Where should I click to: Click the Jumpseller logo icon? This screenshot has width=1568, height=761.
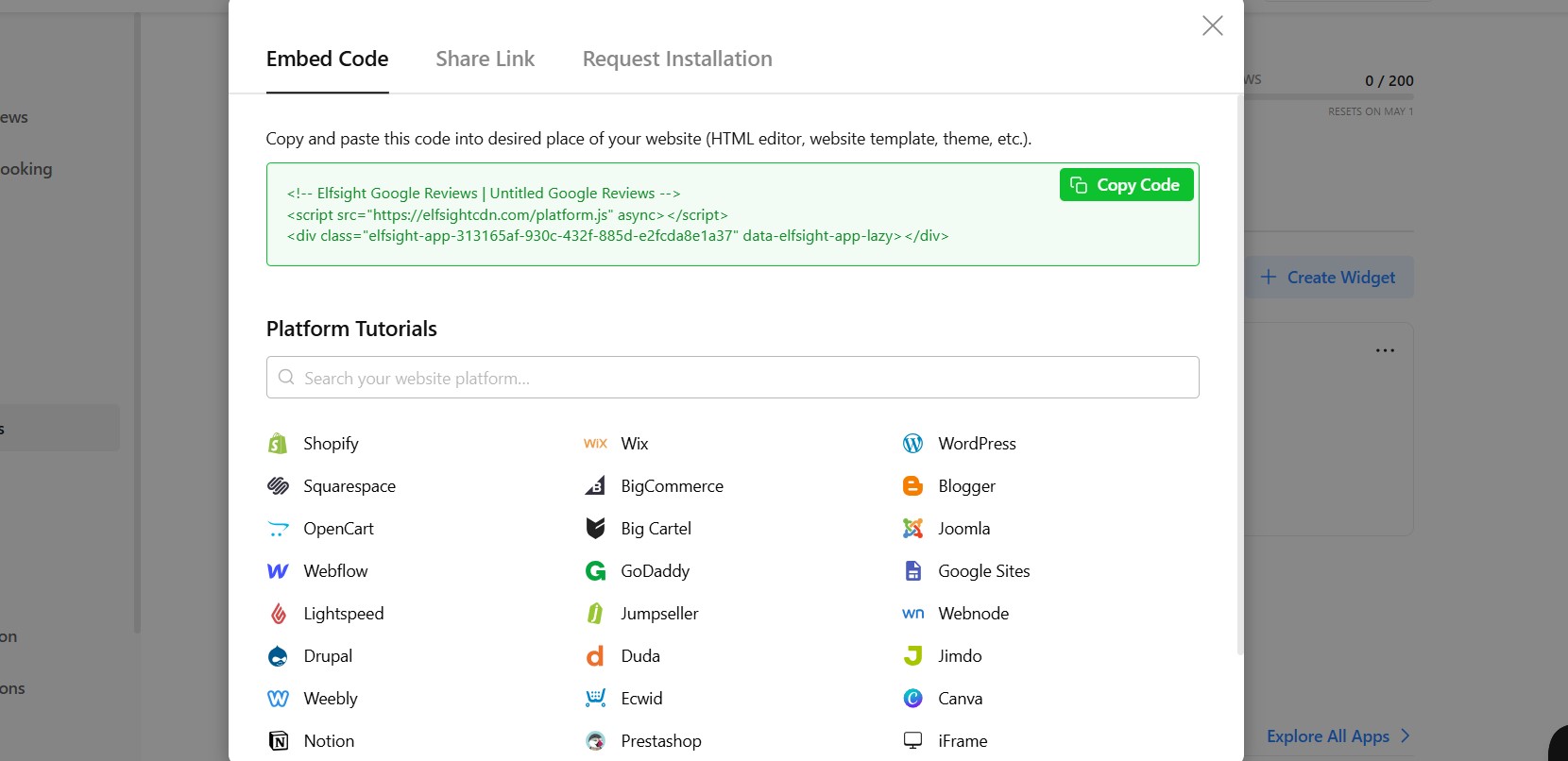(595, 614)
